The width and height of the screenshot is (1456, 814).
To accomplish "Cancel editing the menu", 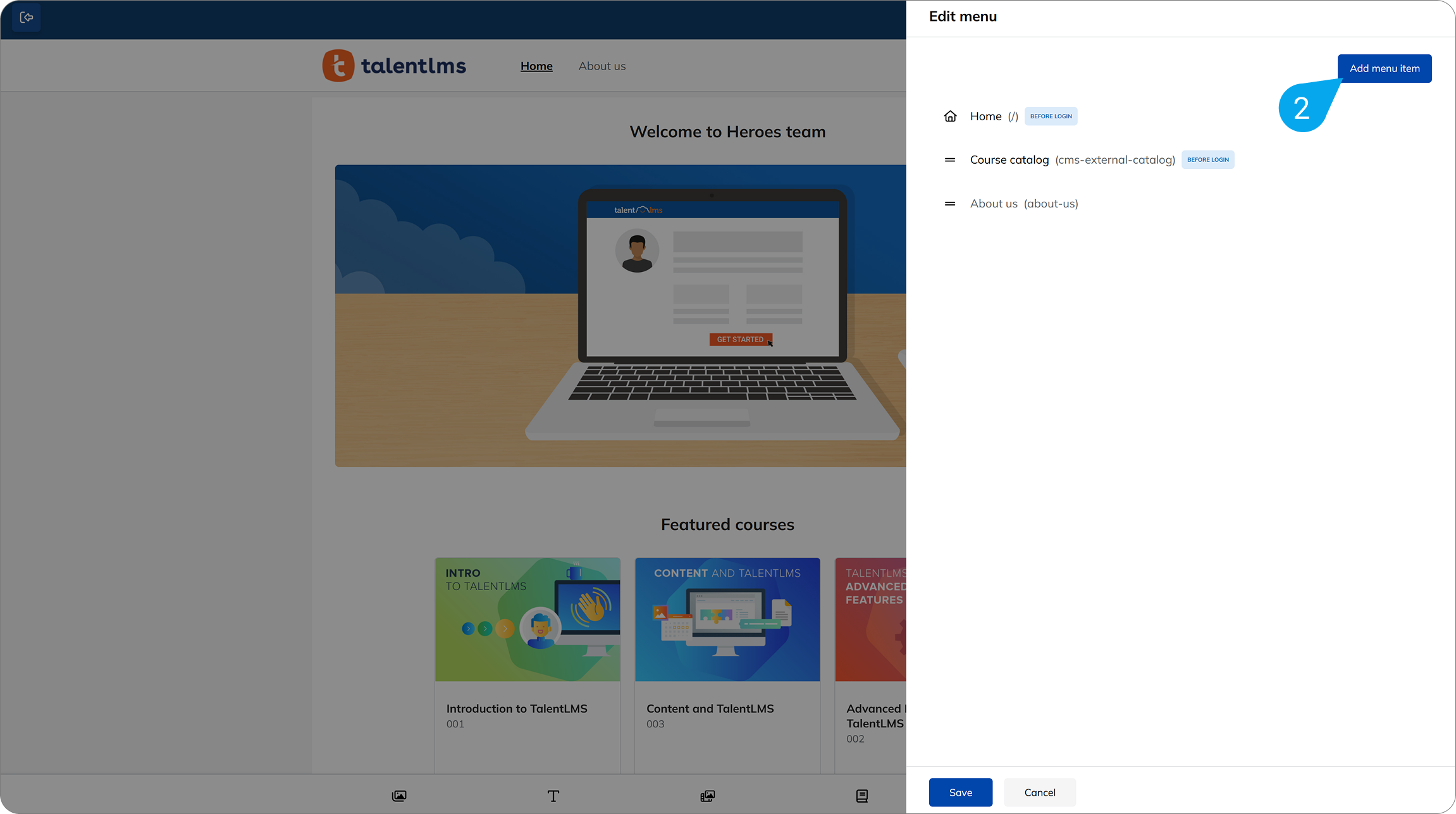I will (1039, 792).
